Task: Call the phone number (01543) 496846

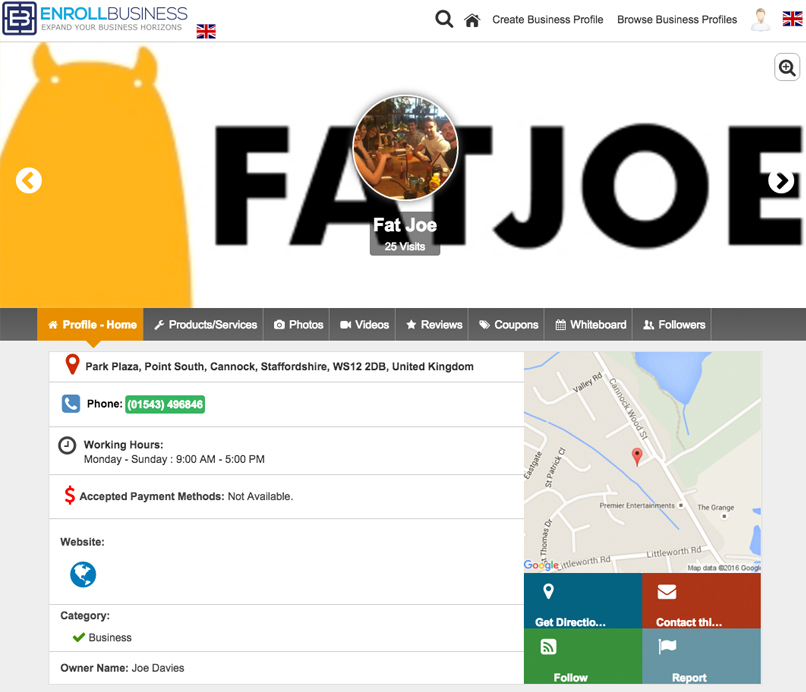Action: click(x=165, y=404)
